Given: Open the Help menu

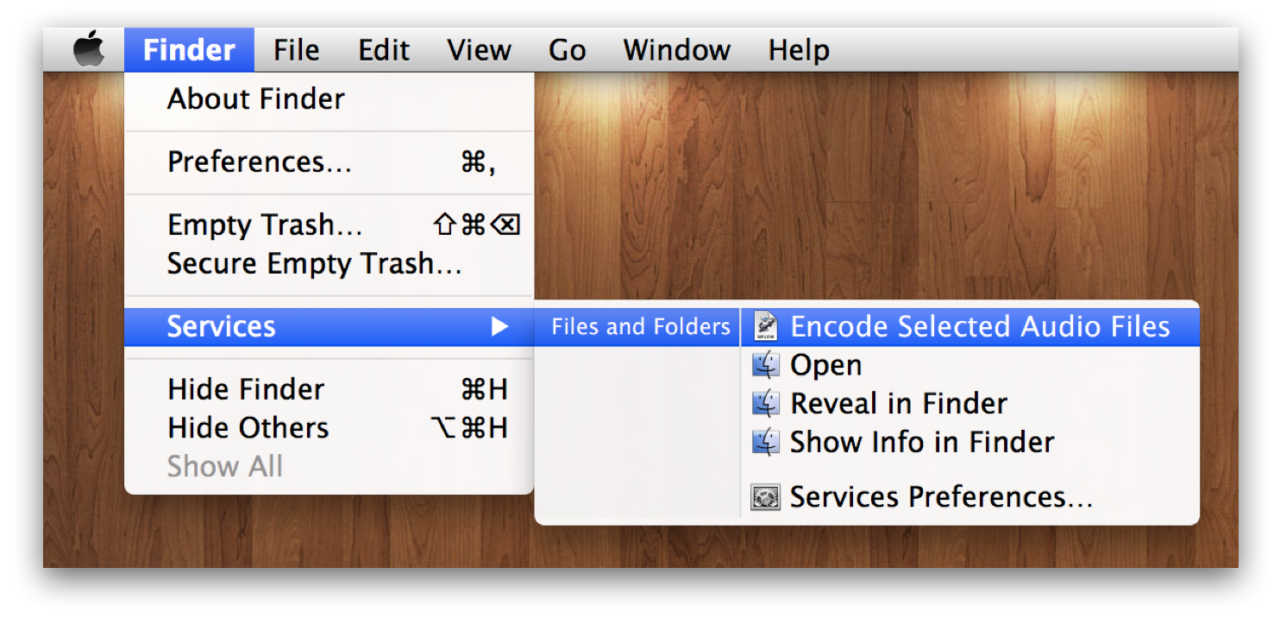Looking at the screenshot, I should tap(798, 50).
